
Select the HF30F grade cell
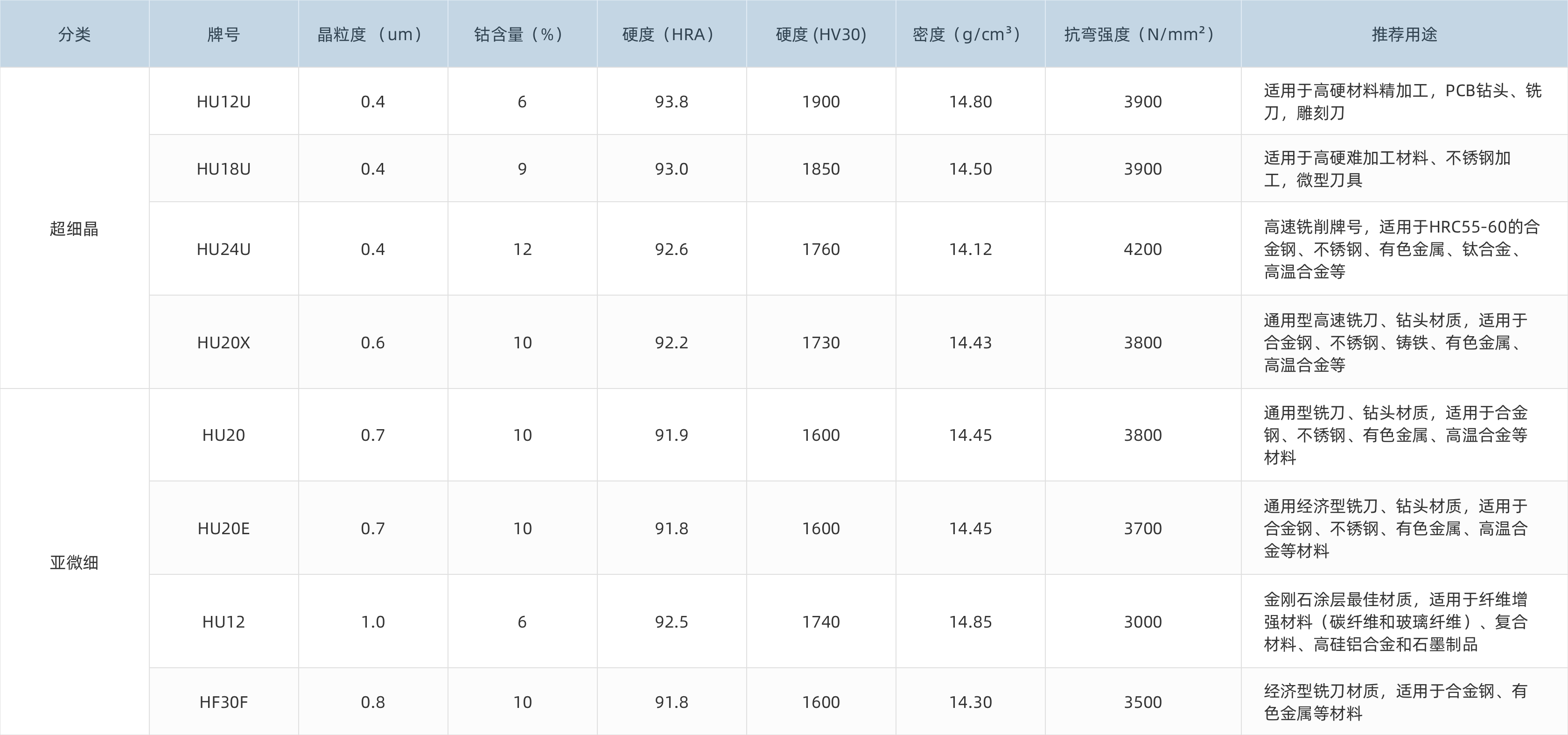(224, 702)
